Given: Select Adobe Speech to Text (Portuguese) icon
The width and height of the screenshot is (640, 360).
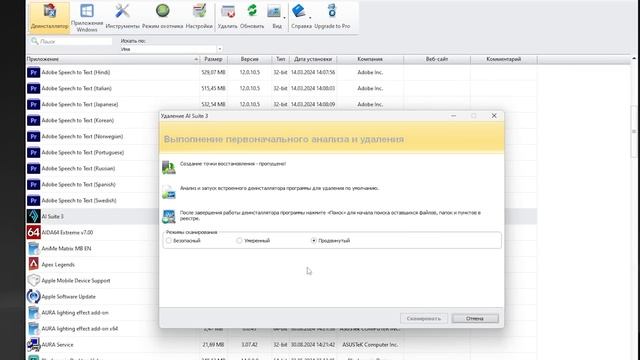Looking at the screenshot, I should (33, 152).
